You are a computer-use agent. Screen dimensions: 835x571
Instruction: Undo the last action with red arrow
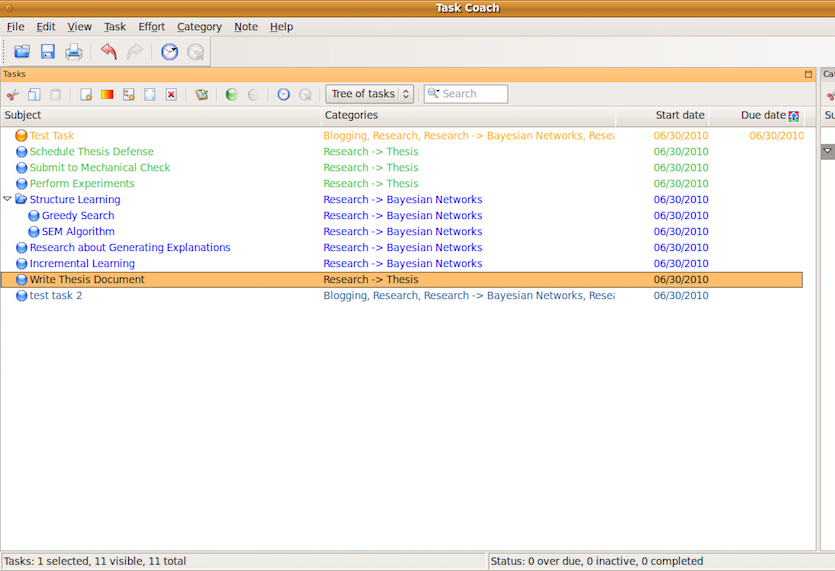click(x=108, y=52)
